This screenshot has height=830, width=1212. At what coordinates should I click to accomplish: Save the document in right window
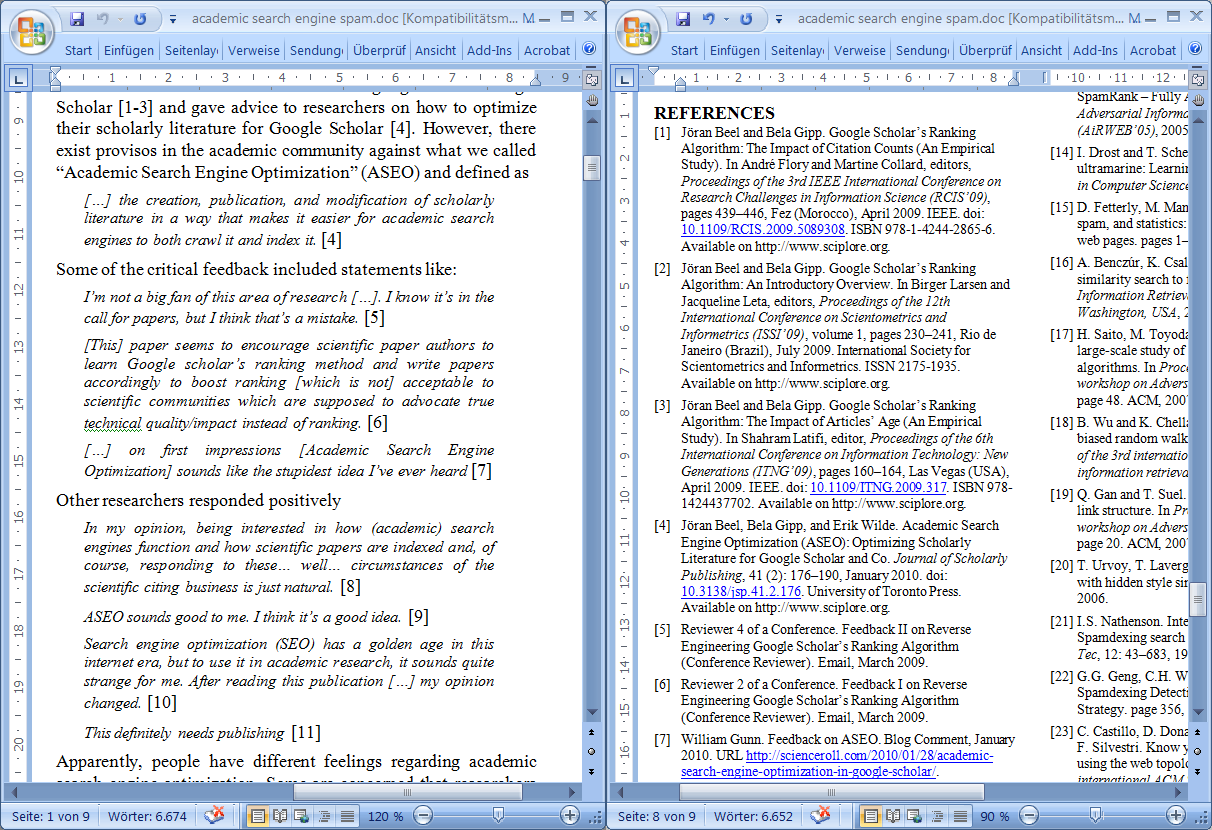(x=683, y=19)
